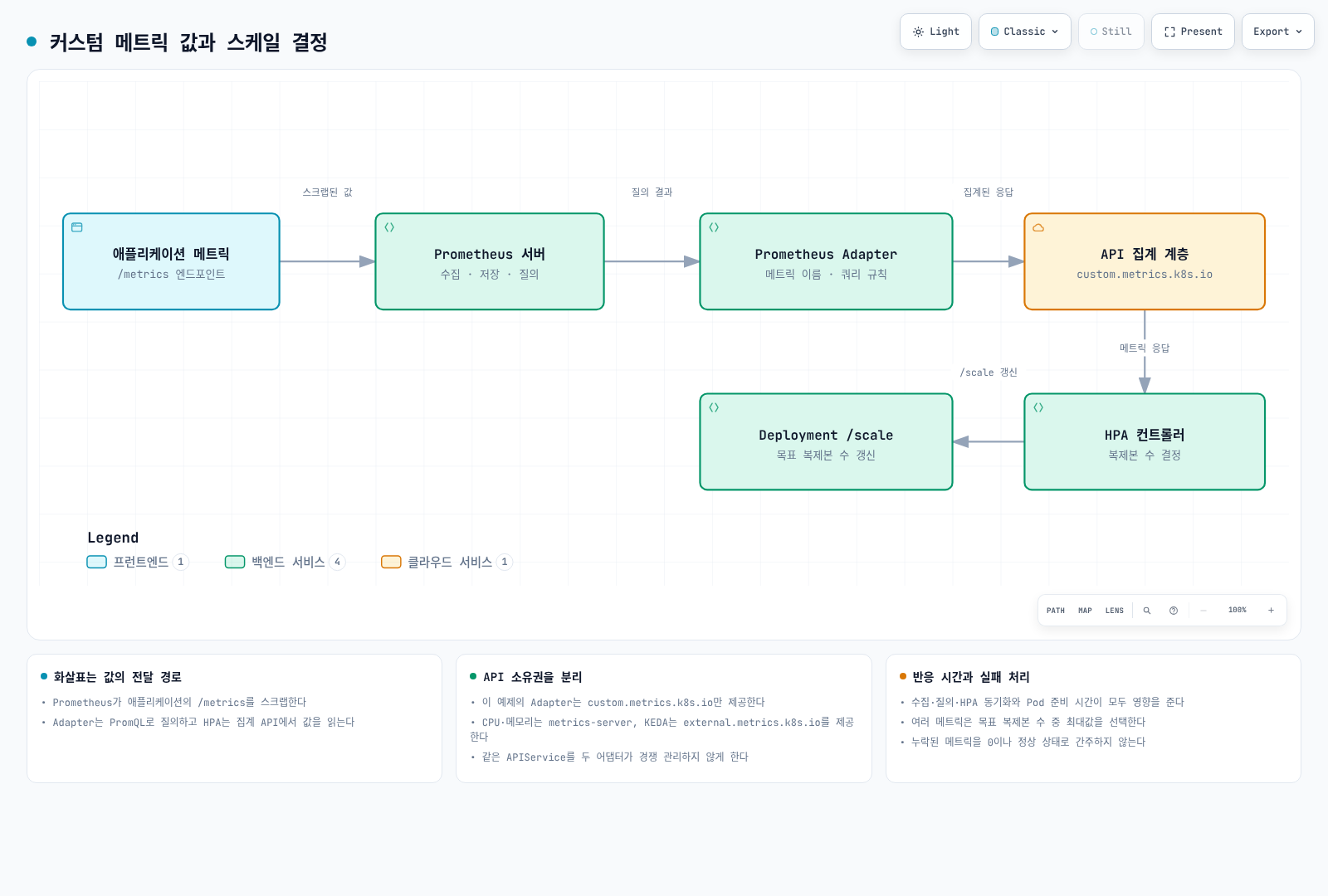This screenshot has width=1328, height=896.
Task: Switch to Light theme mode
Action: coord(935,32)
